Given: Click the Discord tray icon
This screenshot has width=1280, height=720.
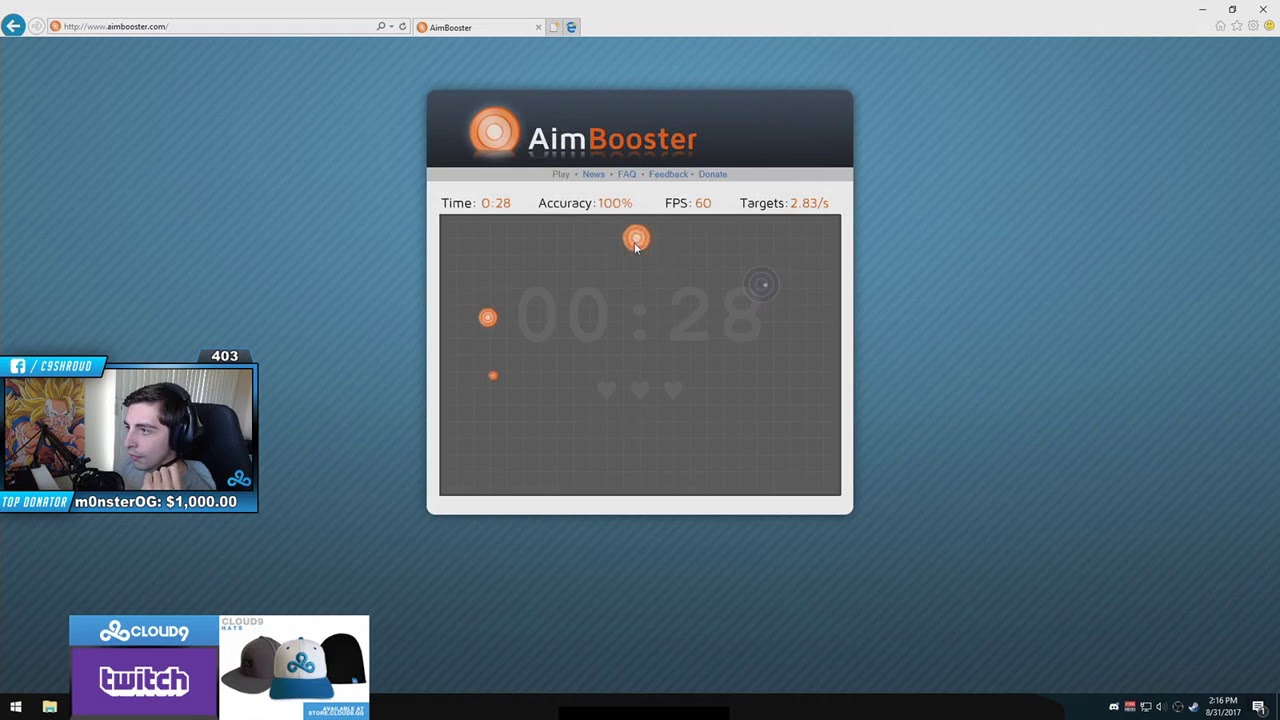Looking at the screenshot, I should [1113, 707].
